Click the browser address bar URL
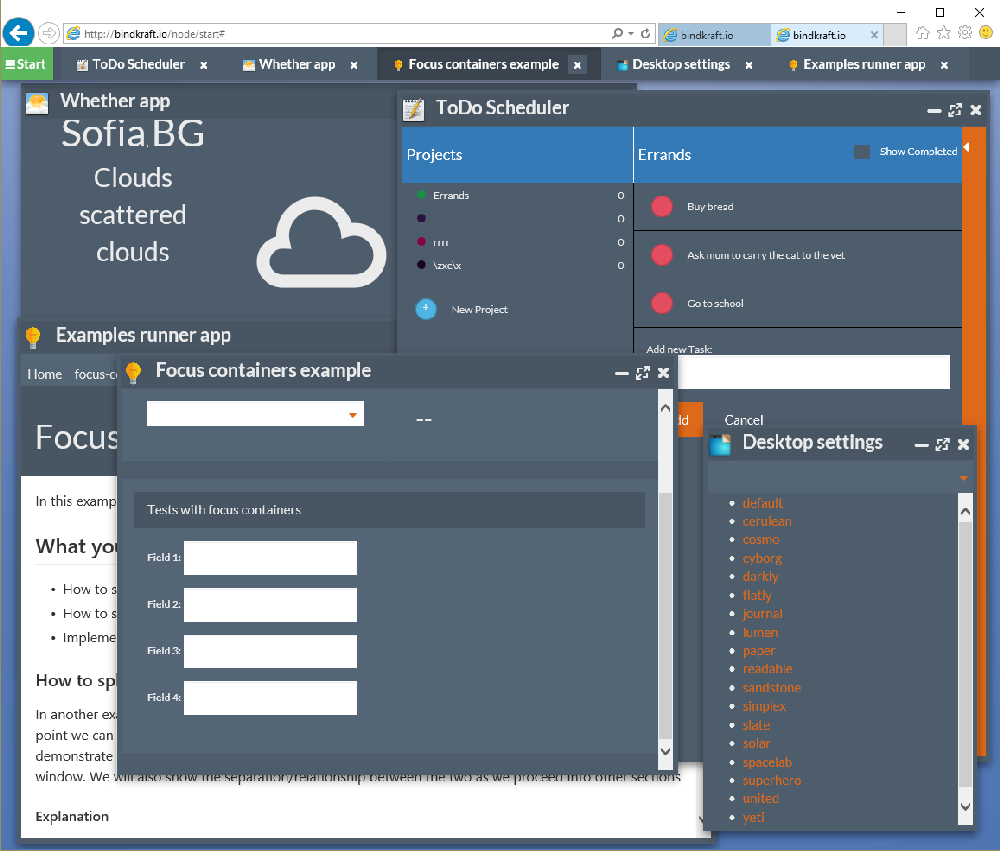Screen dimensions: 1000x851 point(154,34)
